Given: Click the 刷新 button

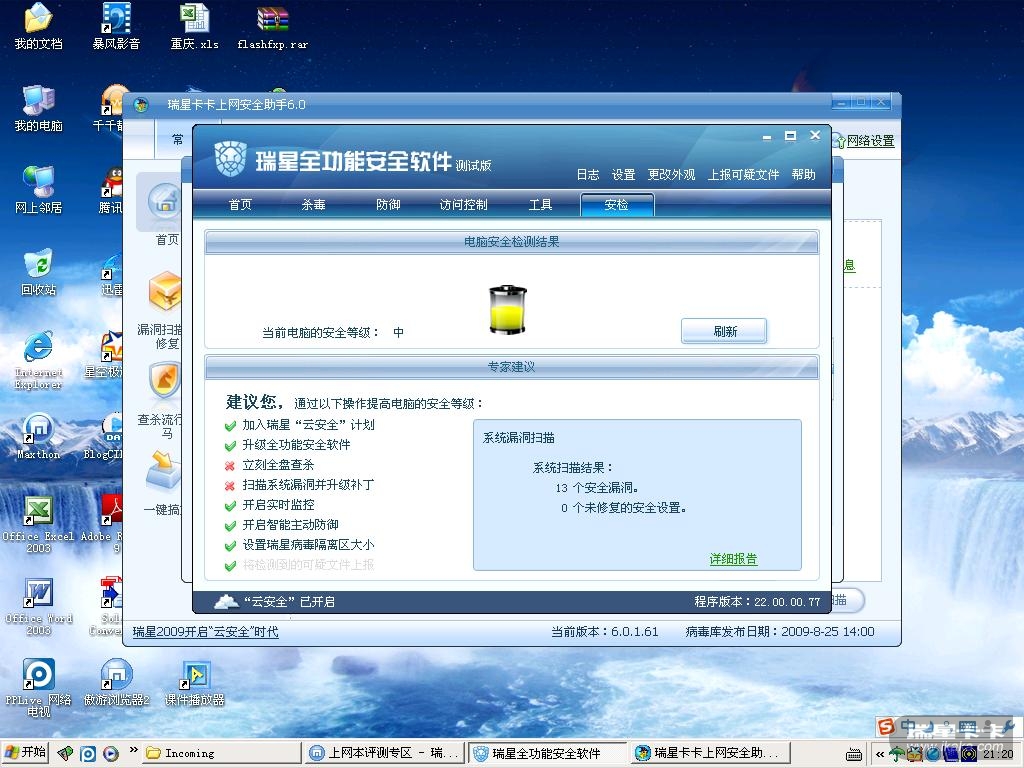Looking at the screenshot, I should pyautogui.click(x=724, y=331).
